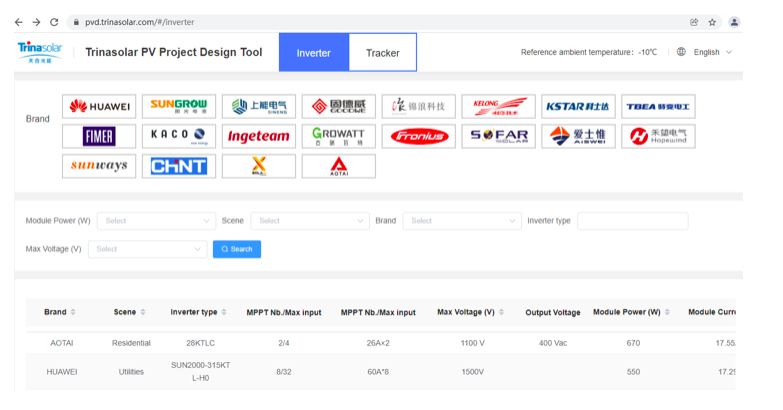Select the AOTAI brand logo
The height and width of the screenshot is (410, 783).
tap(339, 166)
